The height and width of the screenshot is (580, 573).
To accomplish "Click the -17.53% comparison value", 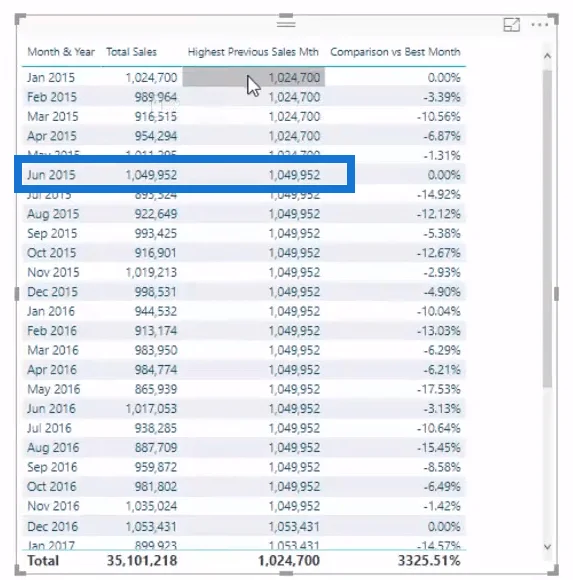I will pos(439,389).
